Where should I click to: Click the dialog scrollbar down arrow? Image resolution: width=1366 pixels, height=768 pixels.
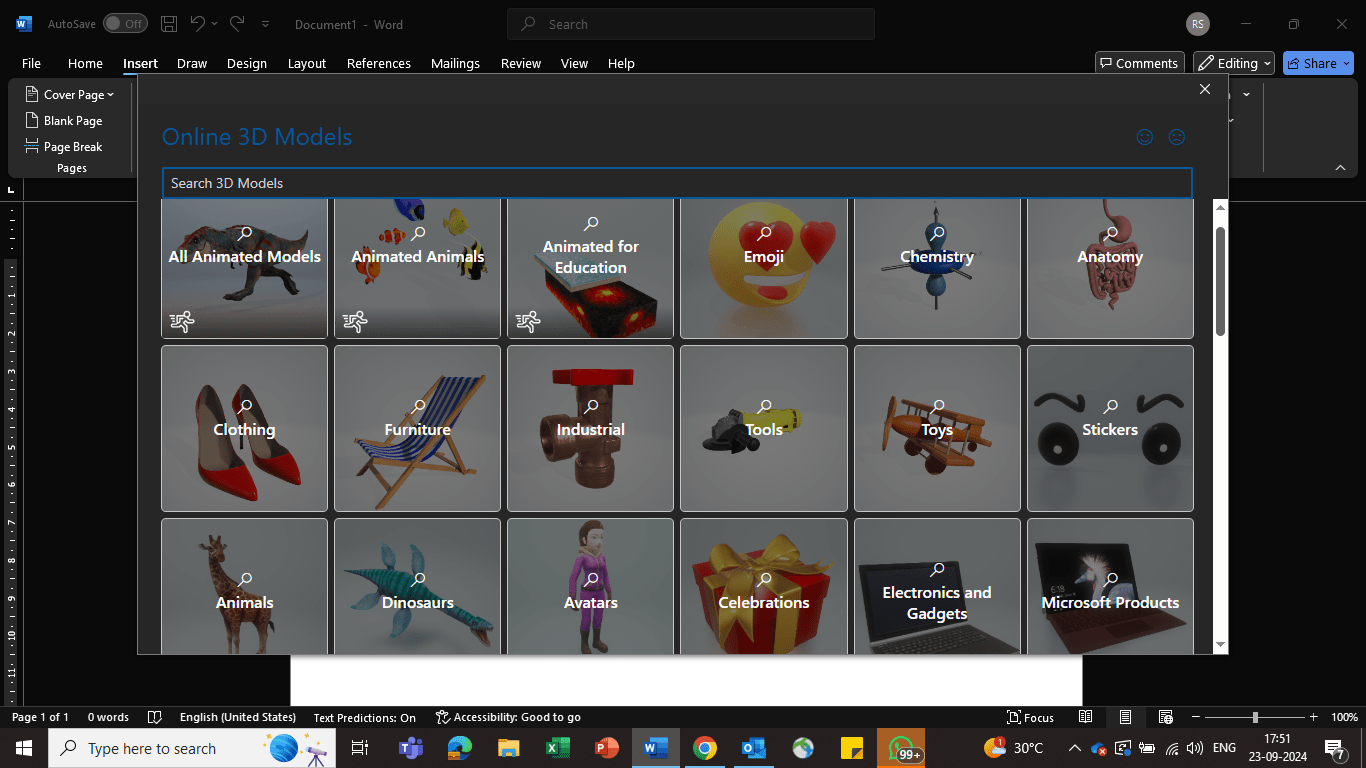1220,645
